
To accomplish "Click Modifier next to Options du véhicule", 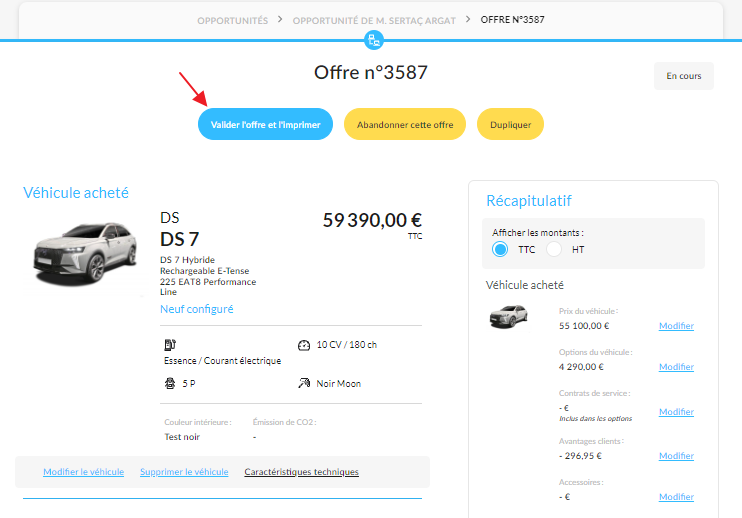I will coord(676,367).
